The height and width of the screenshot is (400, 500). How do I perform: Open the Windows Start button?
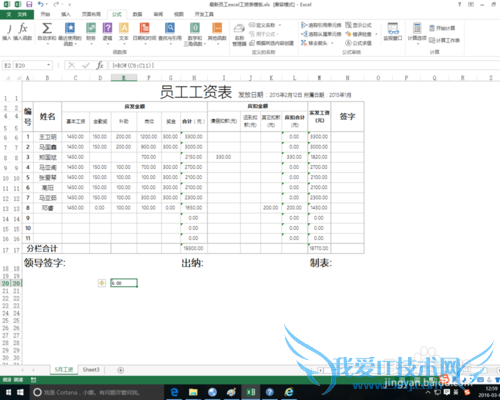pos(20,392)
